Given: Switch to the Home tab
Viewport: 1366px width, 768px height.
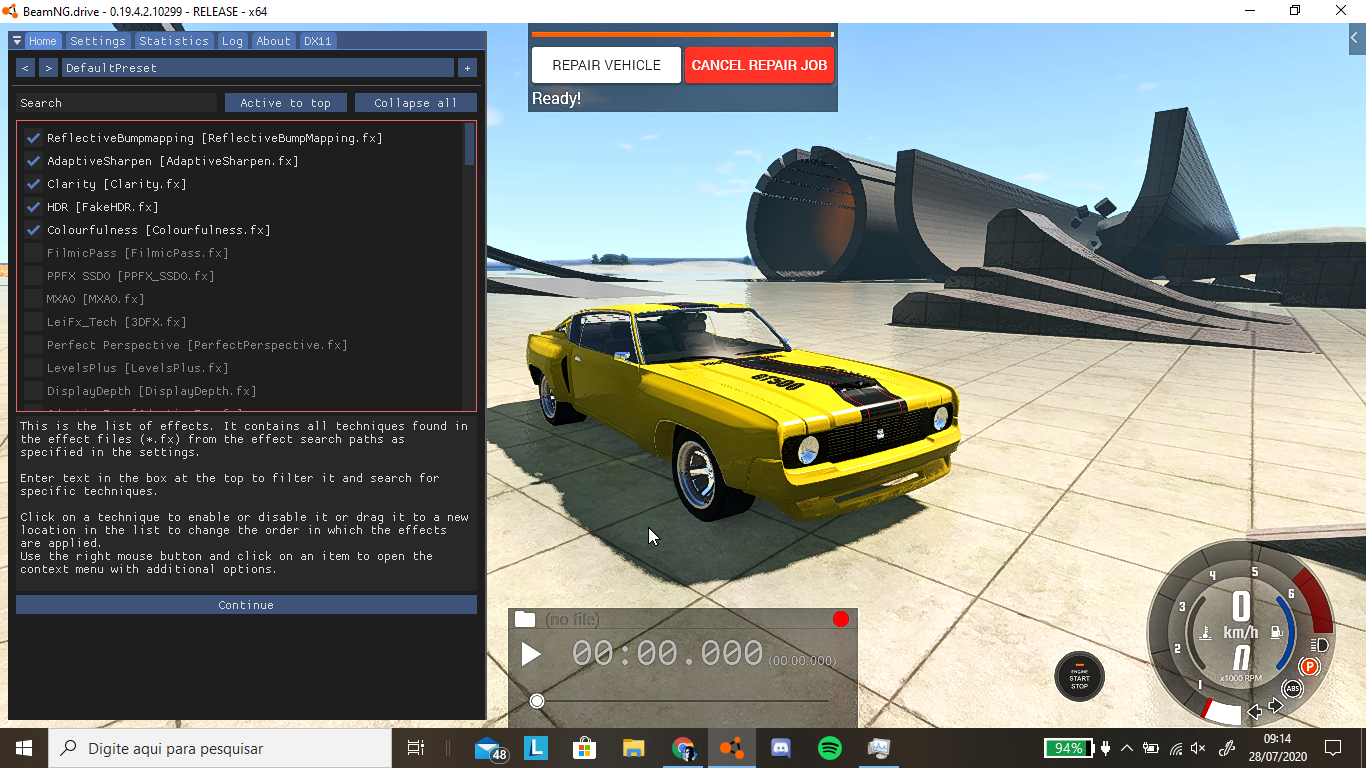Looking at the screenshot, I should coord(43,41).
